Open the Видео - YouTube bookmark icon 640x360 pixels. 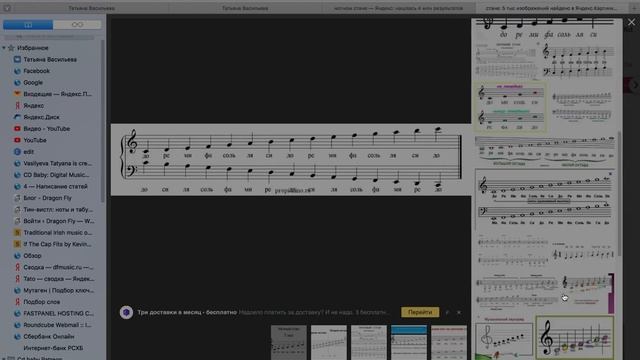(17, 129)
